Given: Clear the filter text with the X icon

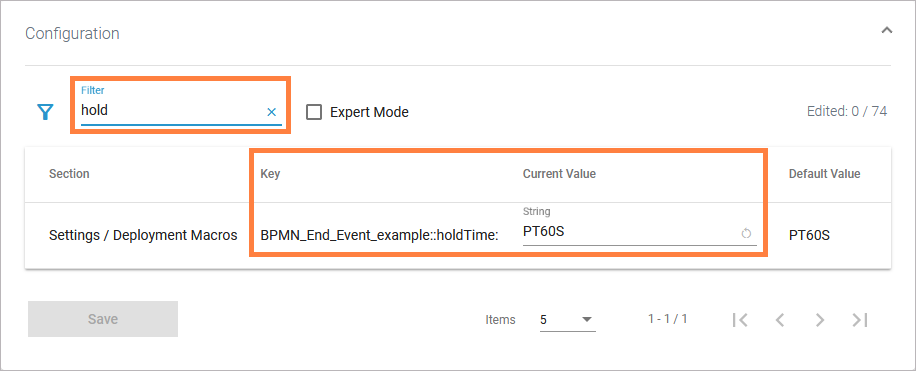Looking at the screenshot, I should click(x=272, y=112).
